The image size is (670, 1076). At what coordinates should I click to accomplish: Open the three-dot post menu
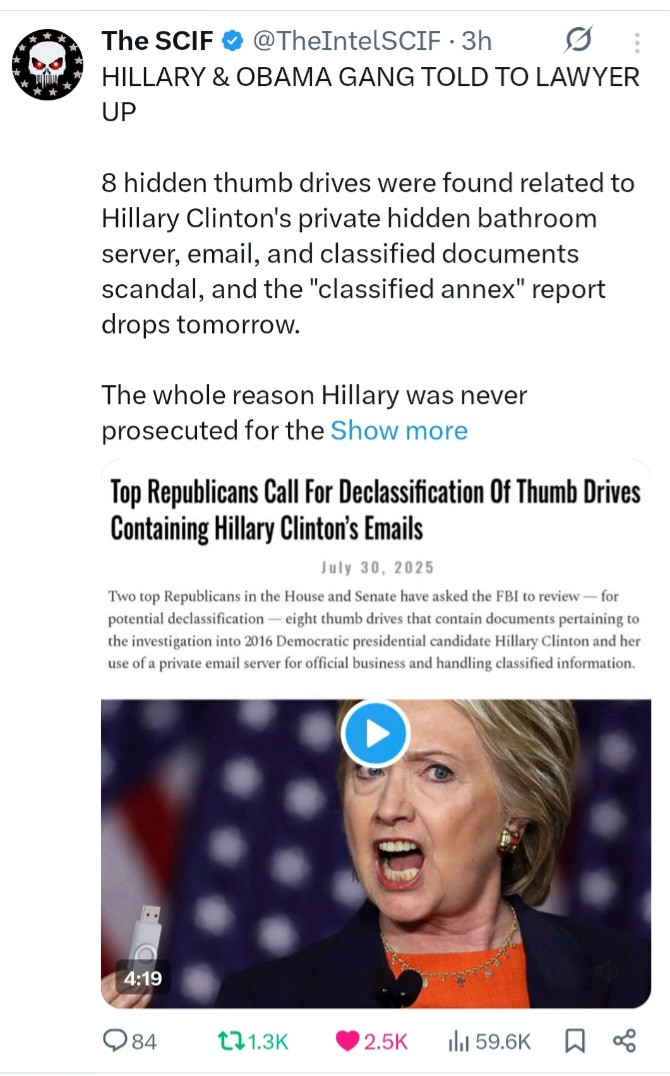(x=637, y=43)
